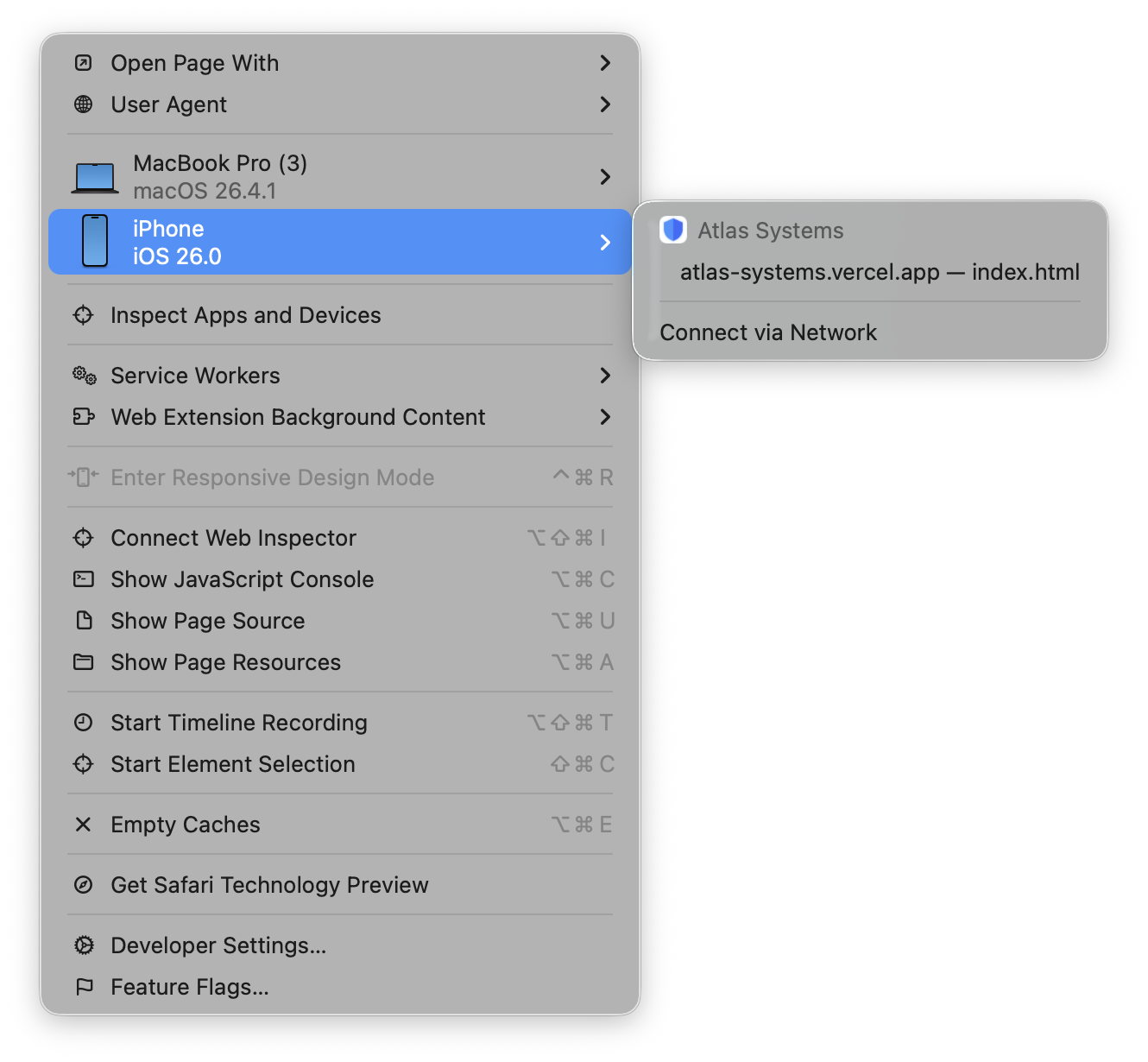Viewport: 1148px width, 1062px height.
Task: Click the Web Extension Background Content puzzle icon
Action: pos(84,417)
